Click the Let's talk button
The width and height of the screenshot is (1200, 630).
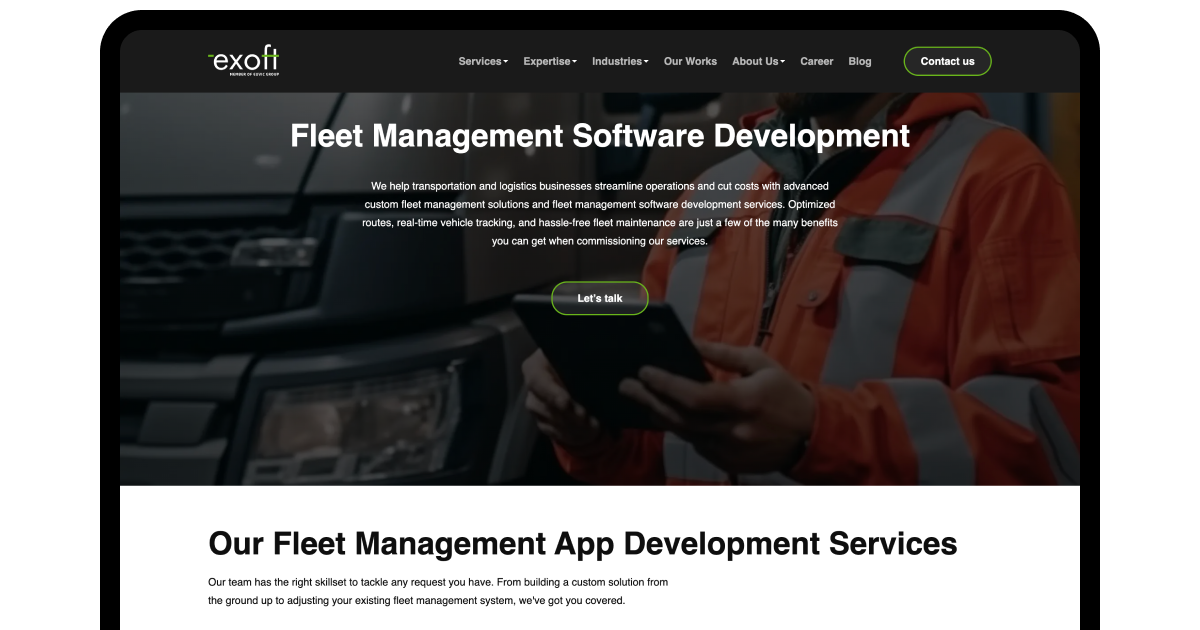coord(600,298)
